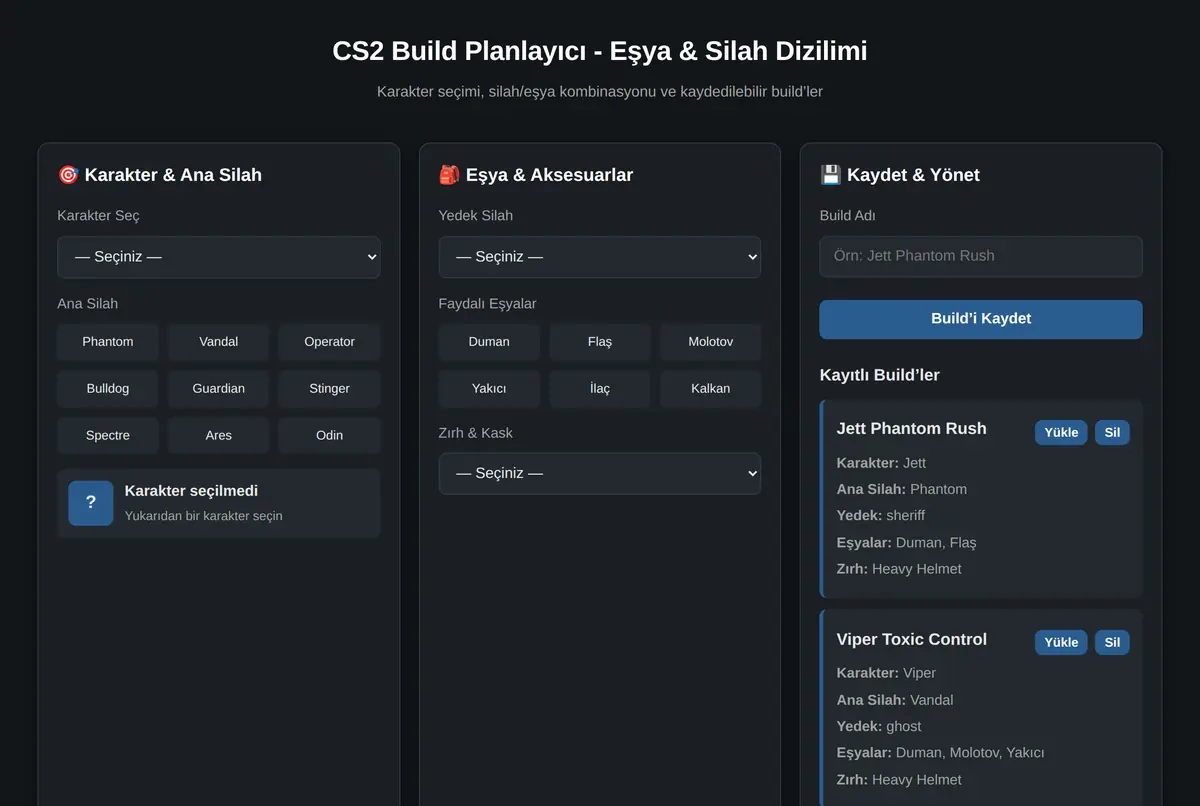Viewport: 1200px width, 806px height.
Task: Choose the Operator weapon
Action: click(329, 342)
